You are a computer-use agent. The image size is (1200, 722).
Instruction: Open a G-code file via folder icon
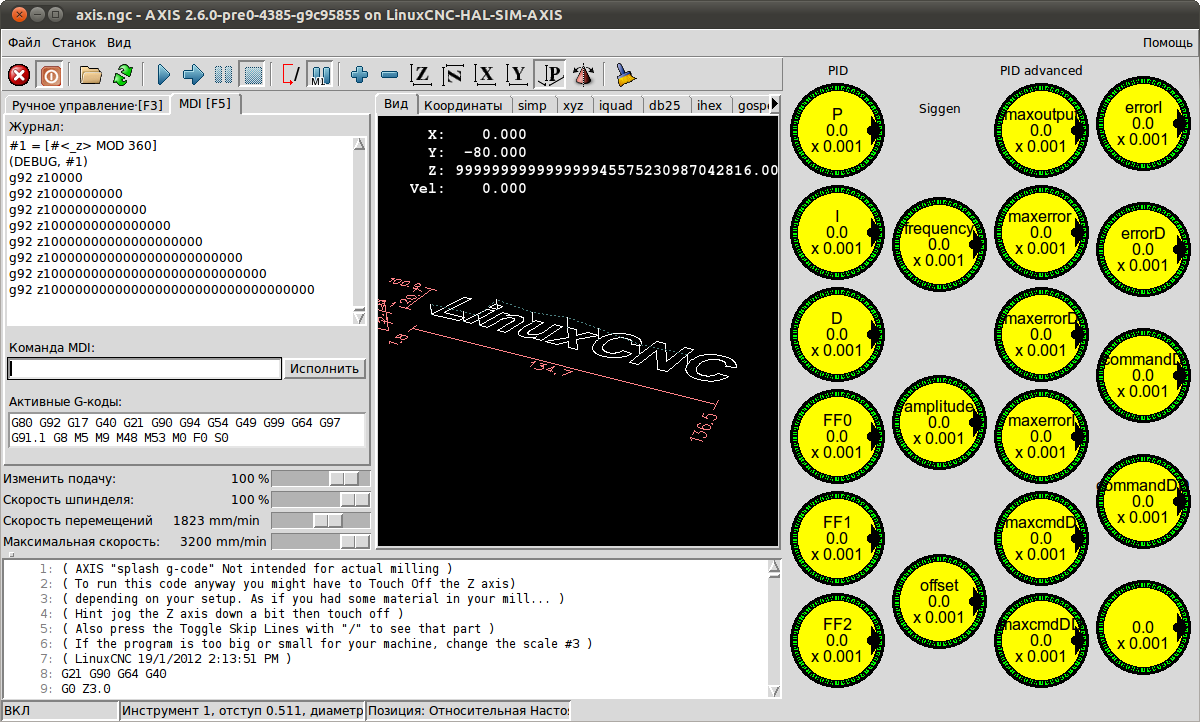point(92,74)
